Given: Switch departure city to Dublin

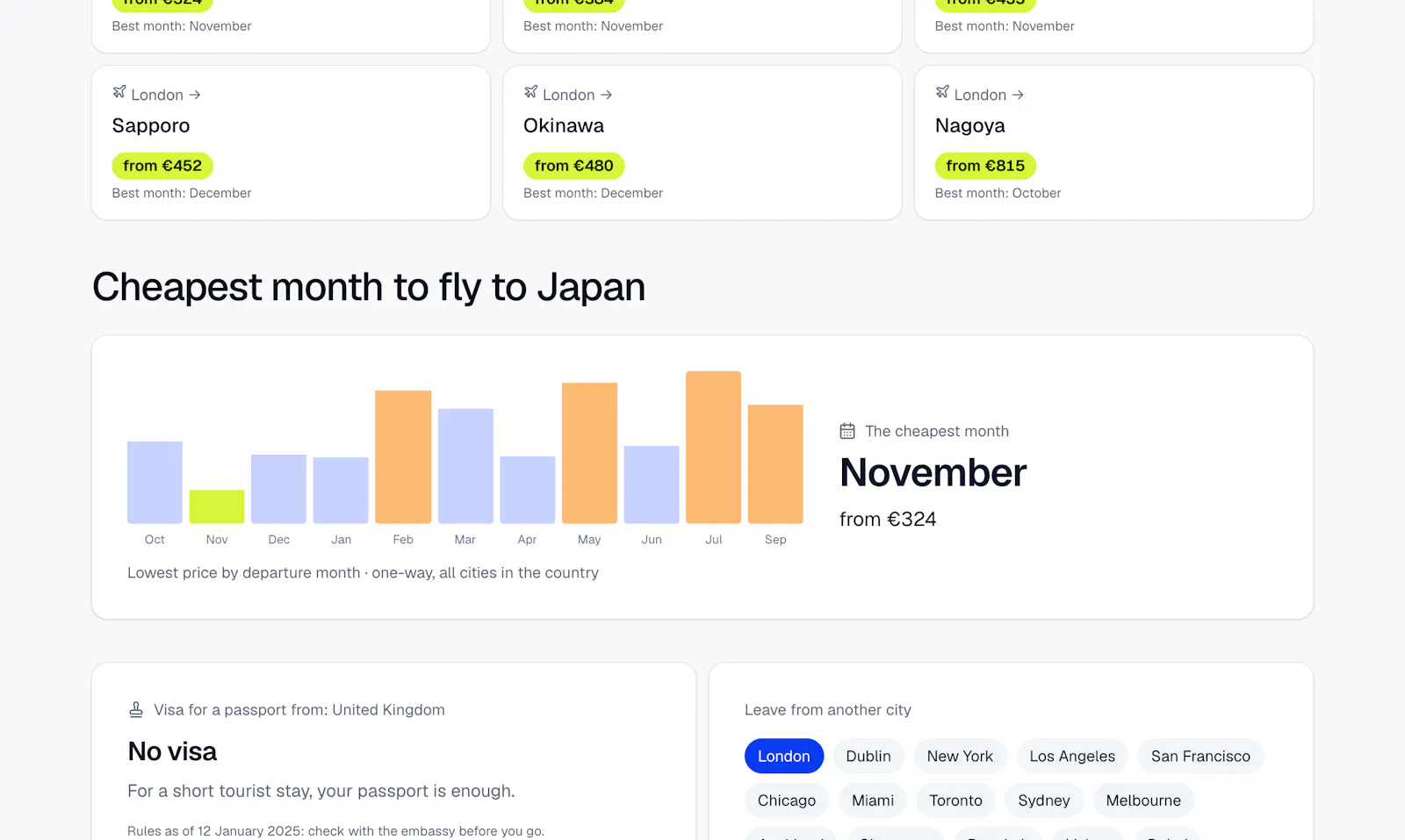Looking at the screenshot, I should pyautogui.click(x=868, y=756).
